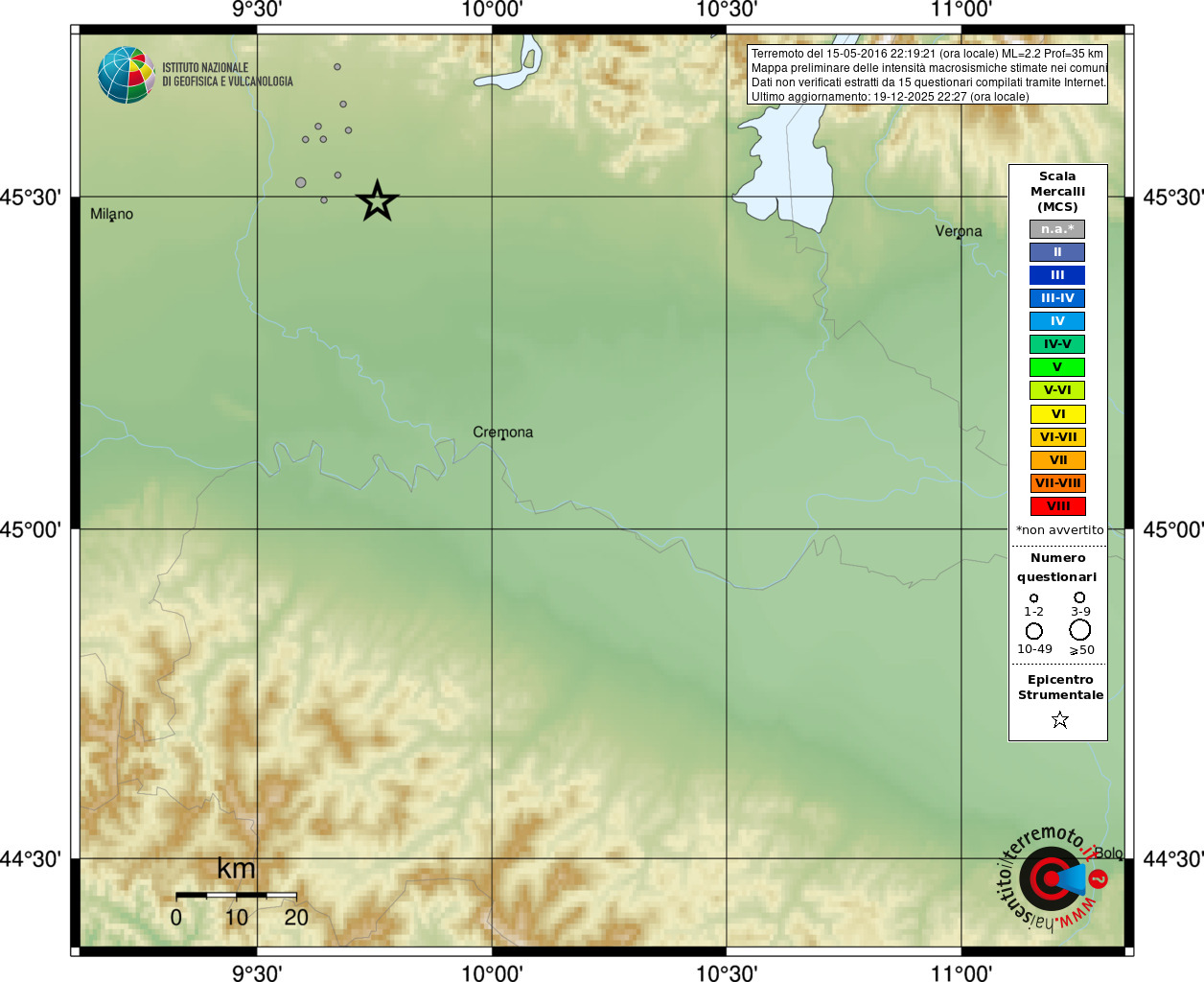The image size is (1204, 982).
Task: Select the II intensity swatch
Action: tap(1057, 252)
